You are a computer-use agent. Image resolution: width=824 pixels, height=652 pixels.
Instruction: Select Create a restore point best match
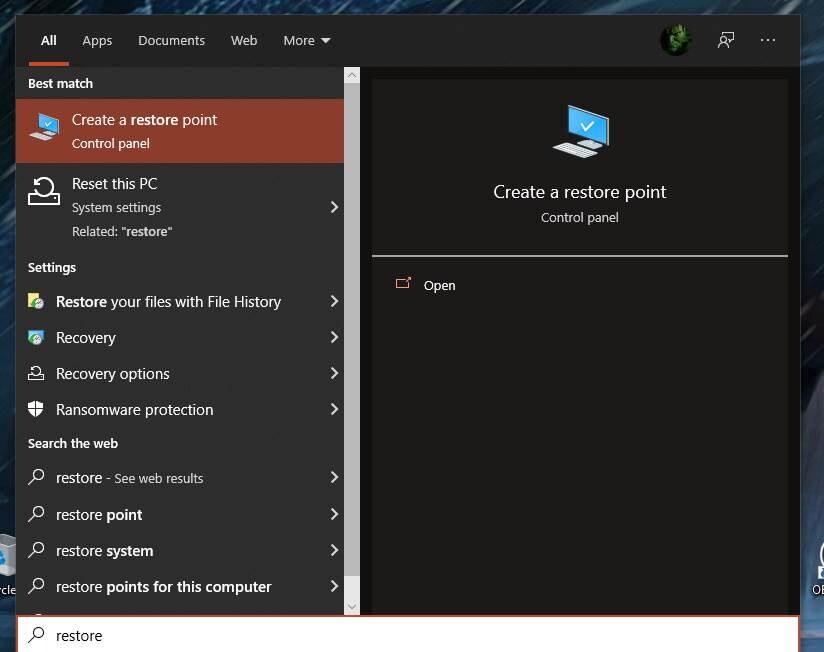coord(180,131)
